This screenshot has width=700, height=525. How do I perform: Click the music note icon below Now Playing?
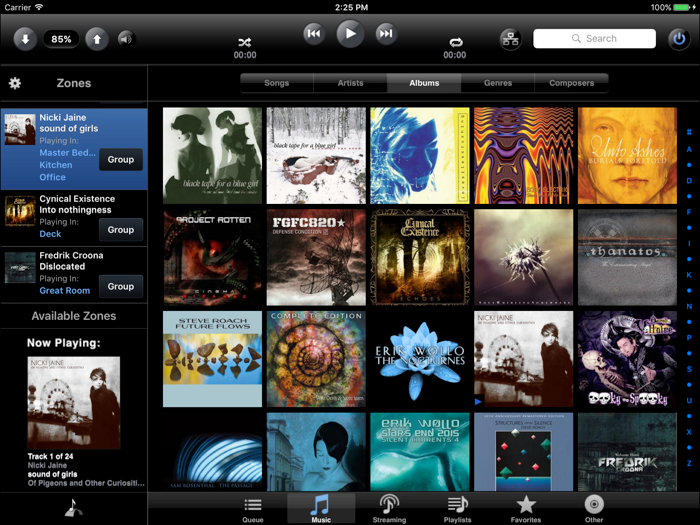tap(74, 508)
